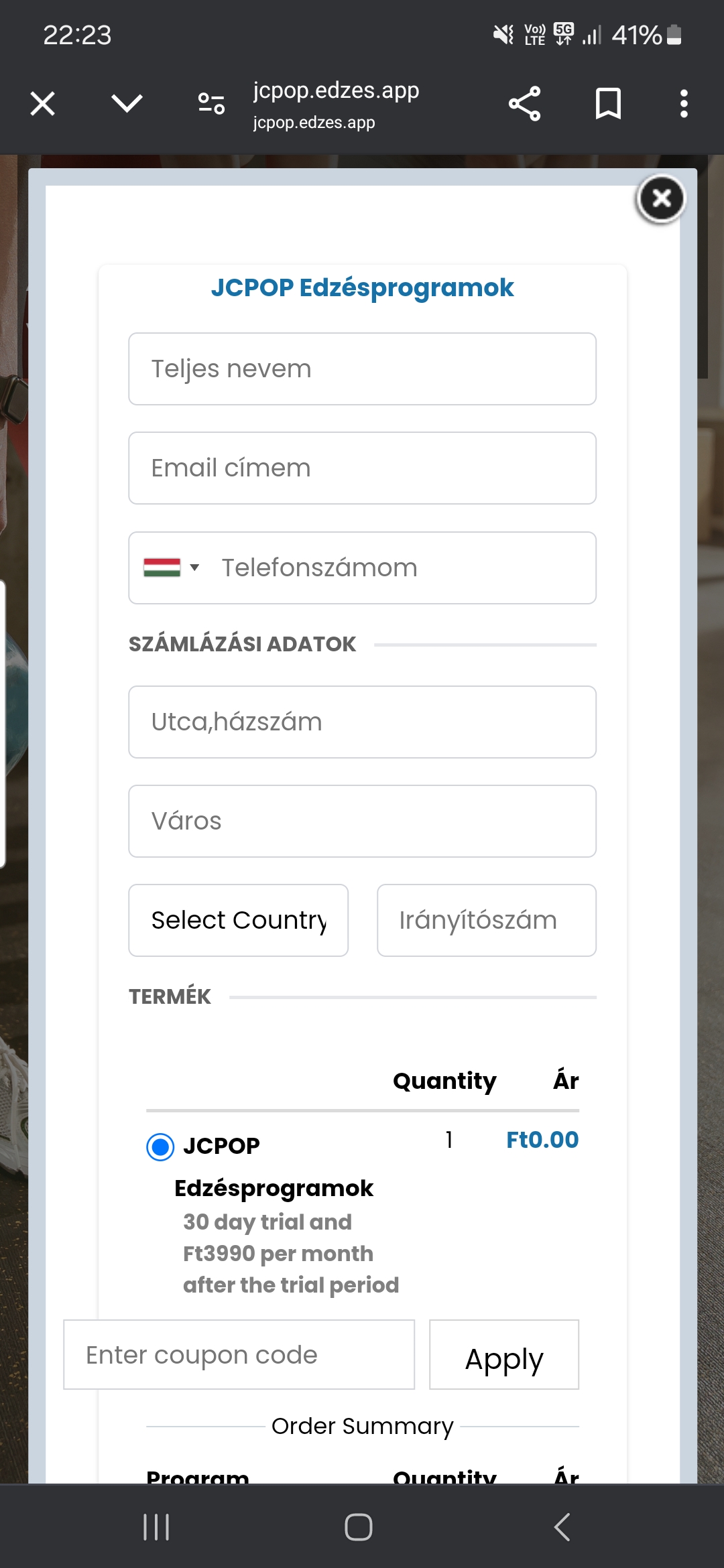The height and width of the screenshot is (1568, 724).
Task: Tap the Enter coupon code field
Action: point(239,1354)
